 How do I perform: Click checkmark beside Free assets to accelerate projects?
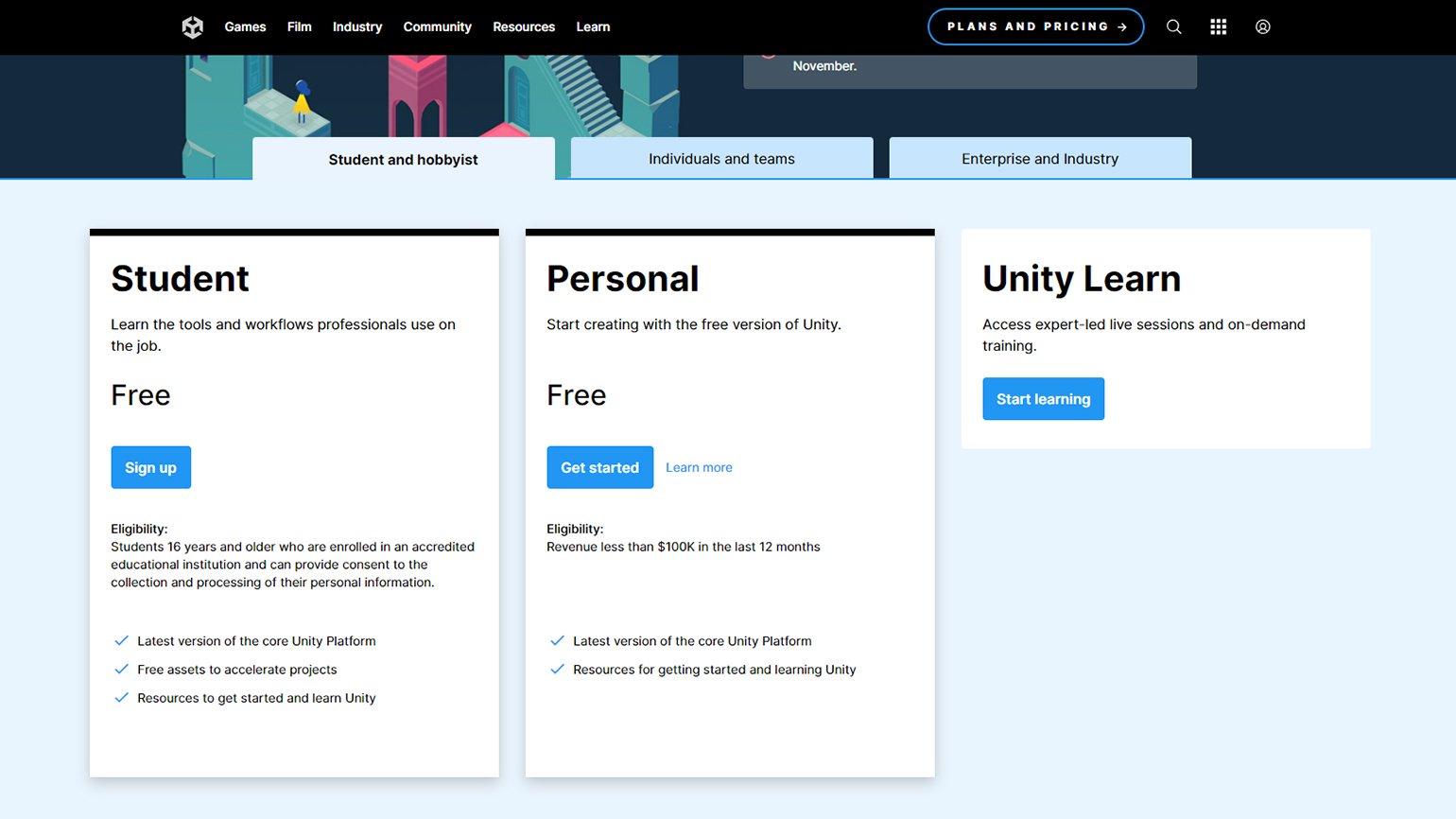click(121, 670)
